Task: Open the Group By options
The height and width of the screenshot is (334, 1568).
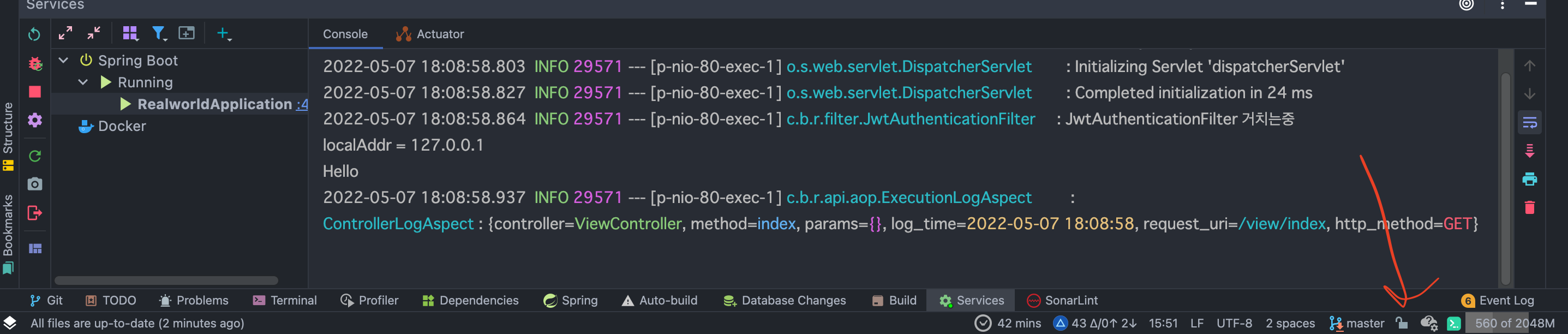Action: [130, 33]
